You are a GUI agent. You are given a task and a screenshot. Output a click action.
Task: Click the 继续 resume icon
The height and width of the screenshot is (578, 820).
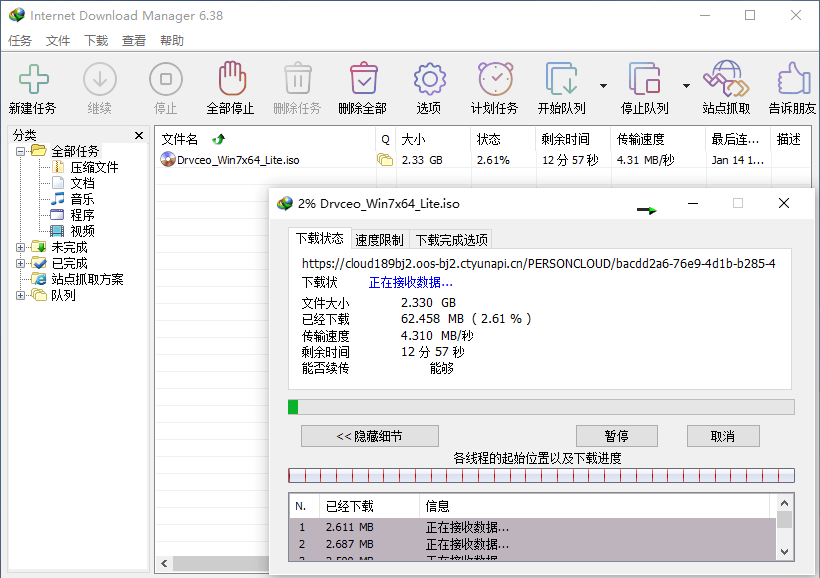tap(99, 80)
